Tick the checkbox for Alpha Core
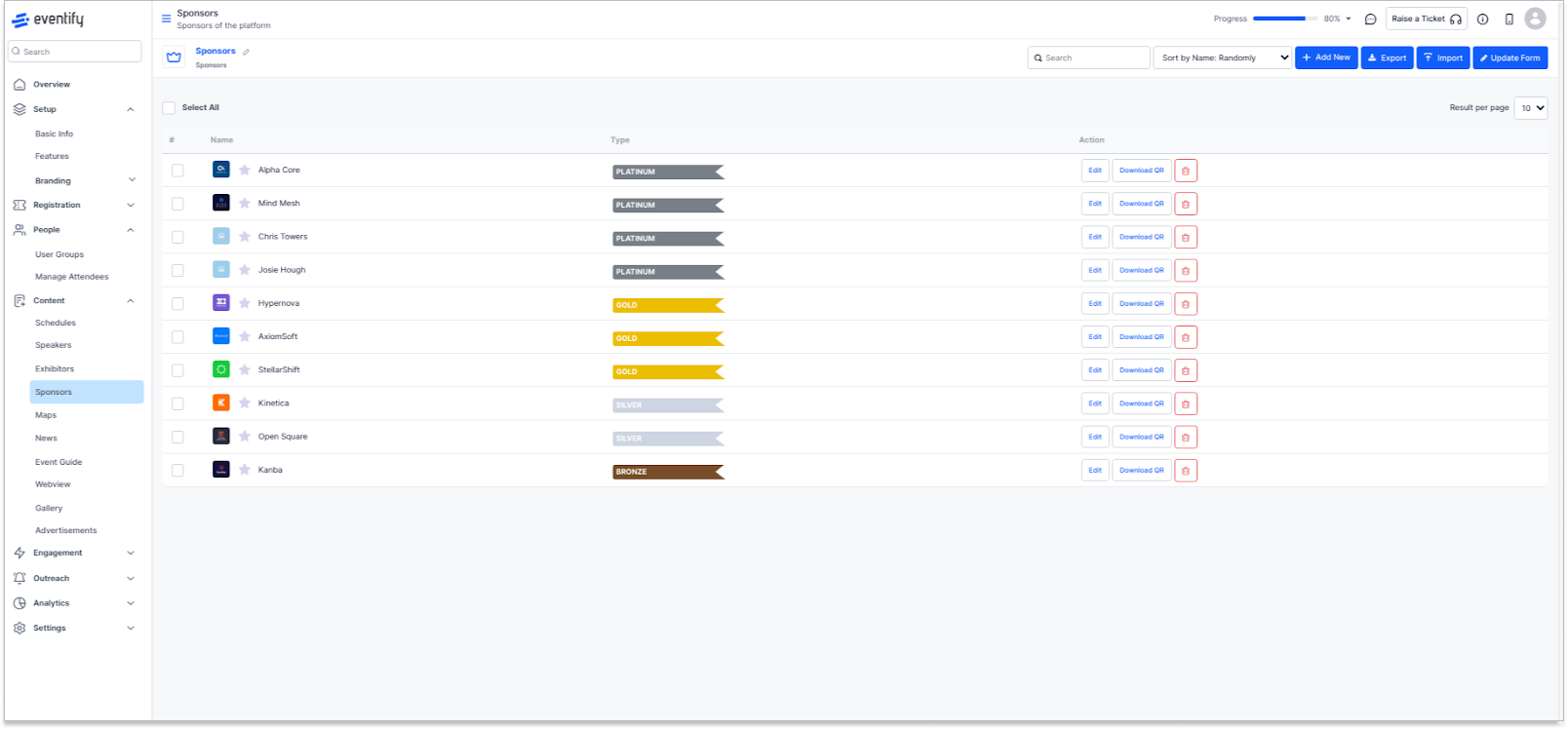This screenshot has height=729, width=1568. tap(177, 171)
